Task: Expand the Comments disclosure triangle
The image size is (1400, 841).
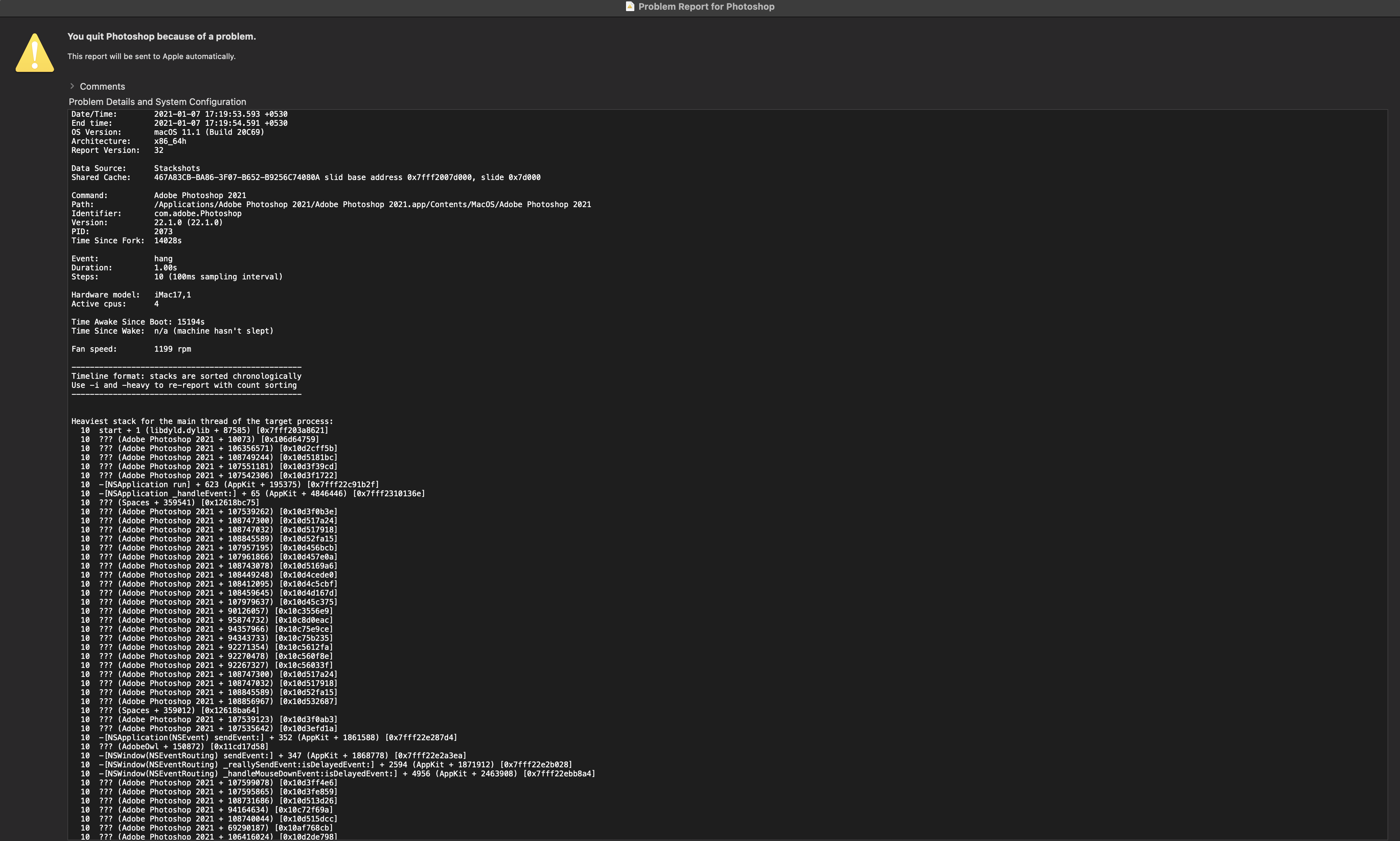Action: (72, 86)
